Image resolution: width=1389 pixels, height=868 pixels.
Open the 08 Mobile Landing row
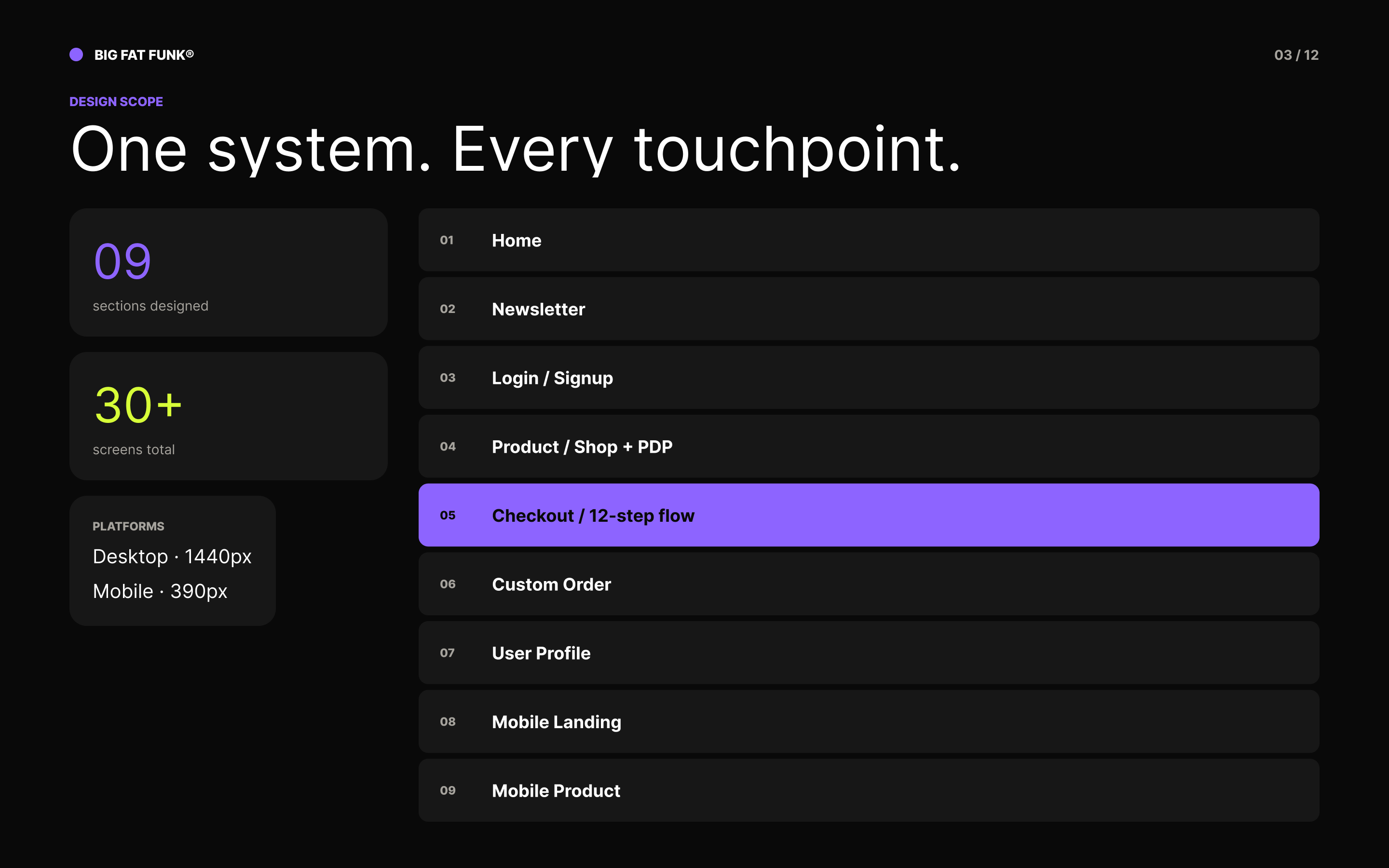[x=869, y=721]
